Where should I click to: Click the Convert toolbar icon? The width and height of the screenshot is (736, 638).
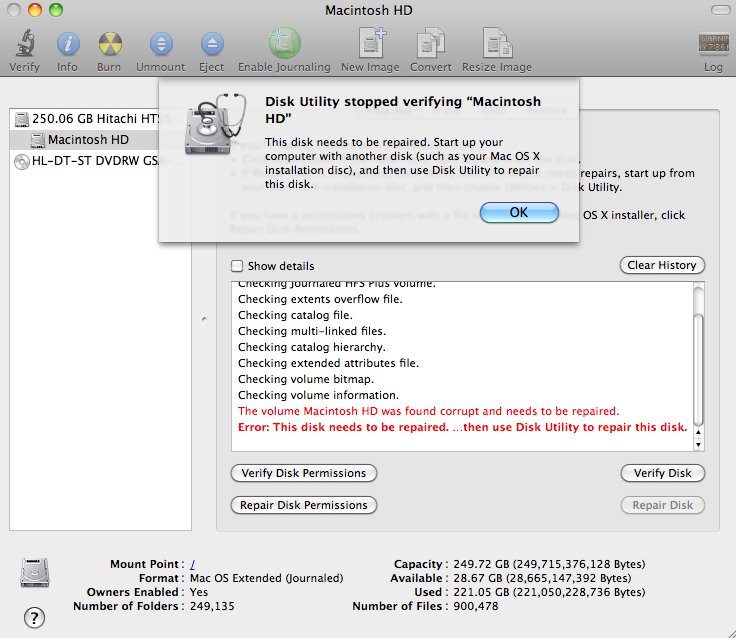[430, 43]
